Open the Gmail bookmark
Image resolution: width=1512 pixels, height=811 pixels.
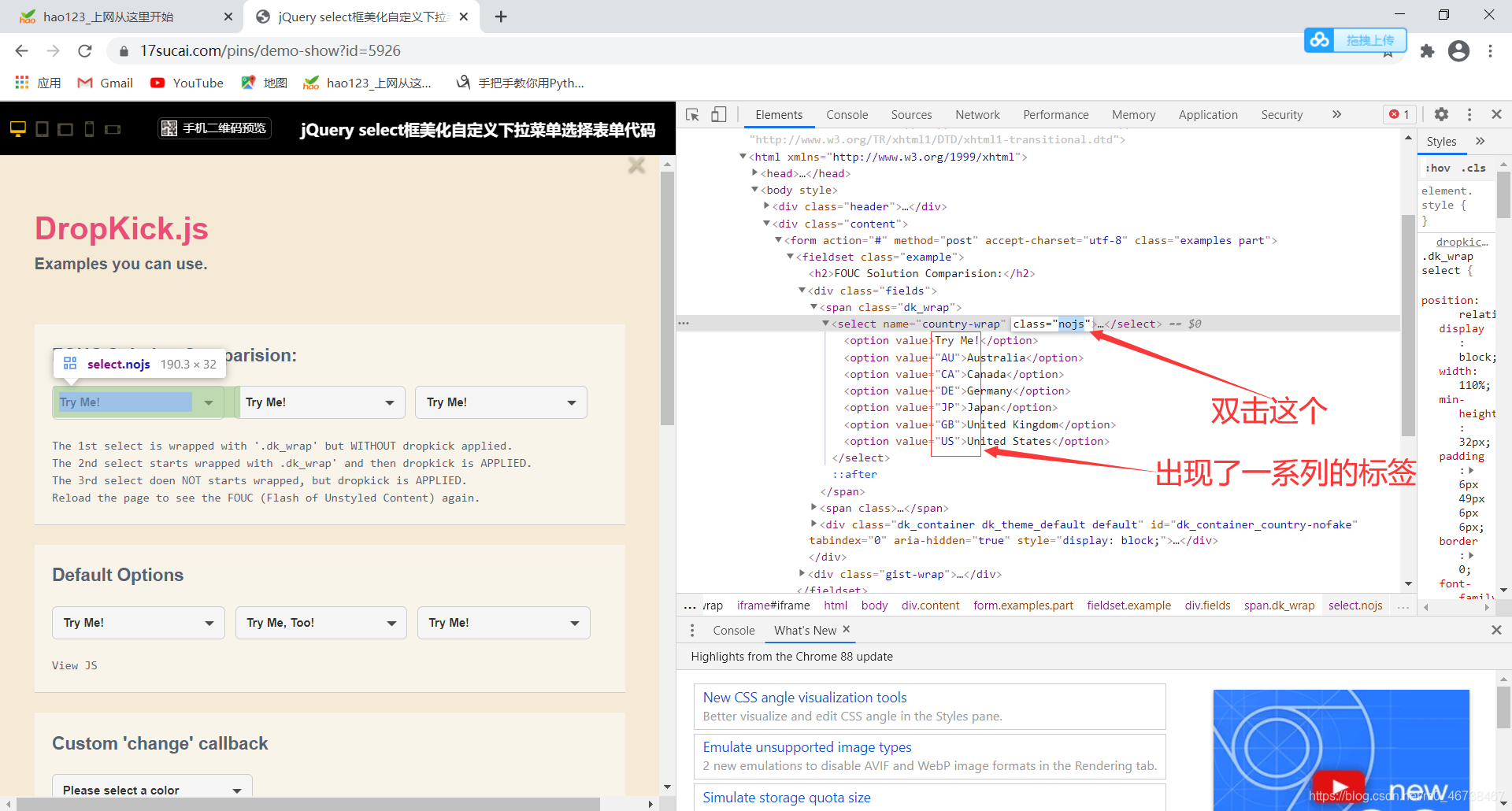(x=105, y=83)
